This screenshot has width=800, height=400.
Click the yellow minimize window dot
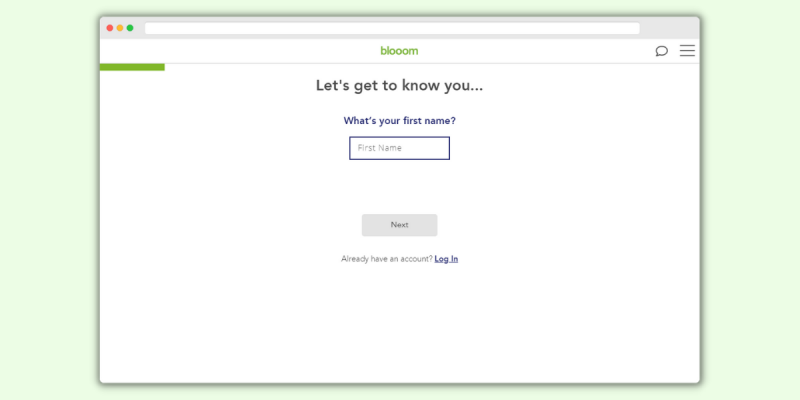coord(120,28)
